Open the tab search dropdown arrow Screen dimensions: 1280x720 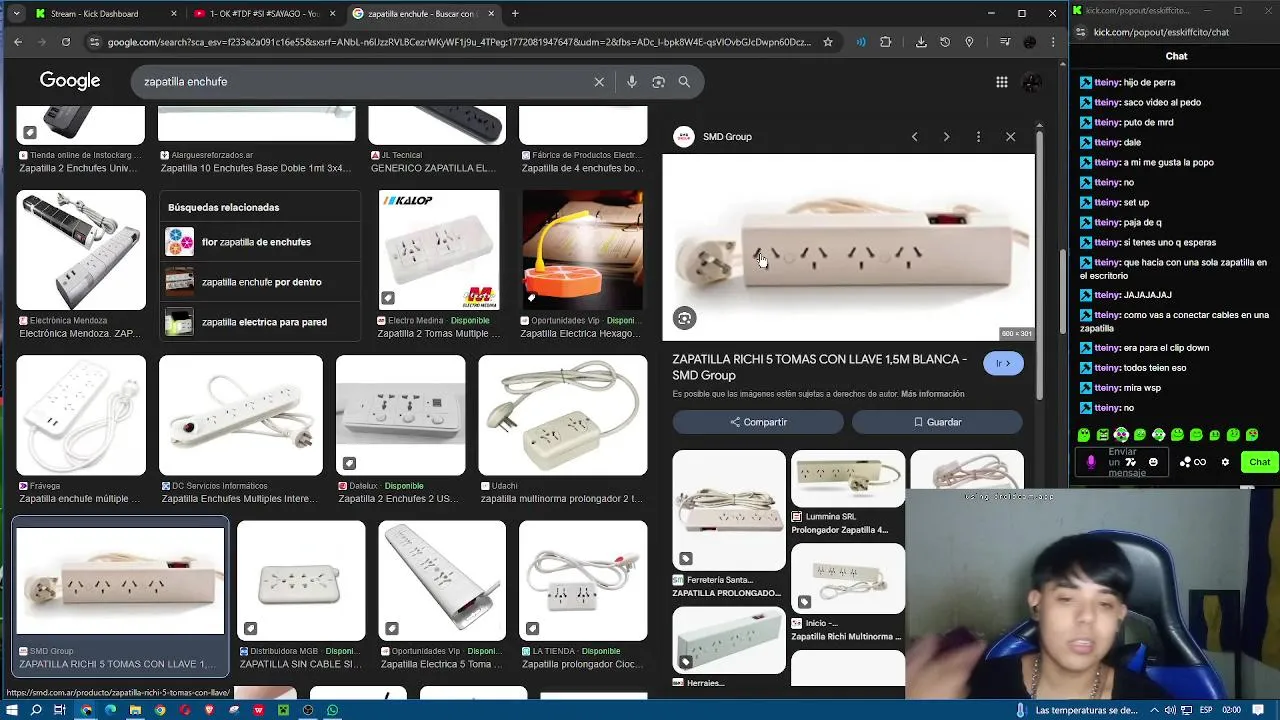tap(16, 13)
